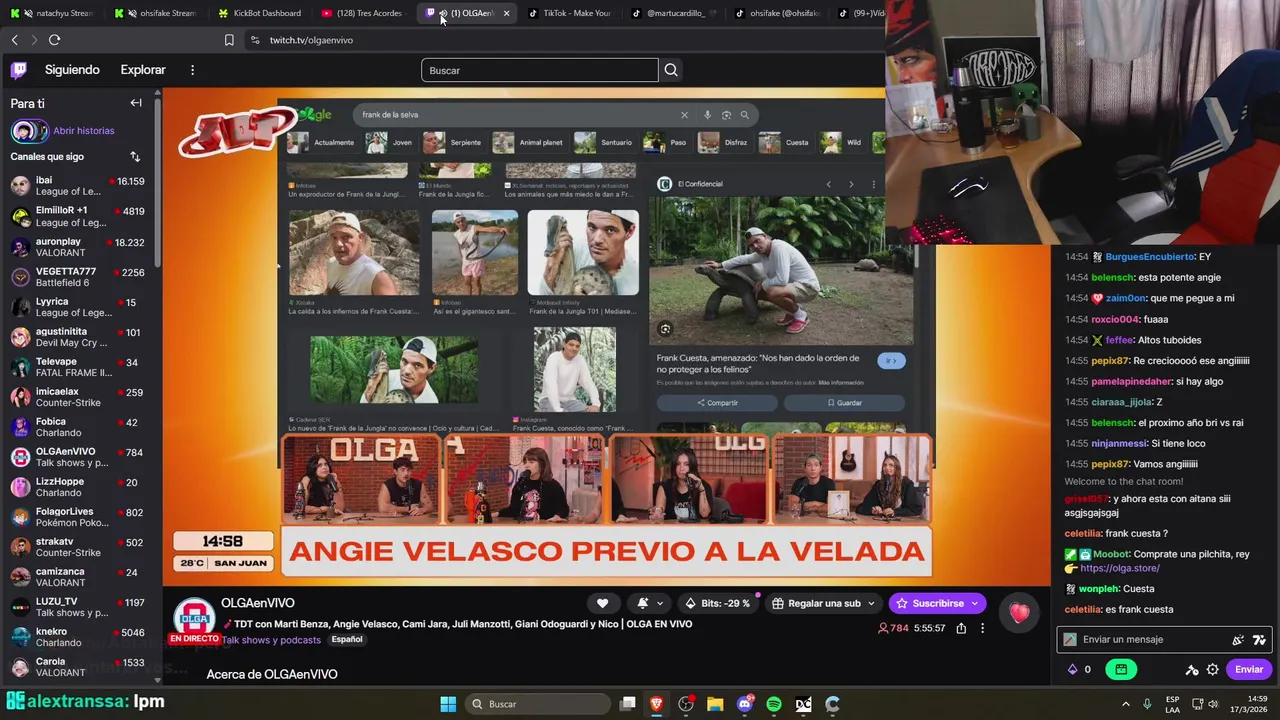Screen dimensions: 1280x720
Task: Open the chat emote picker icon
Action: click(1238, 640)
